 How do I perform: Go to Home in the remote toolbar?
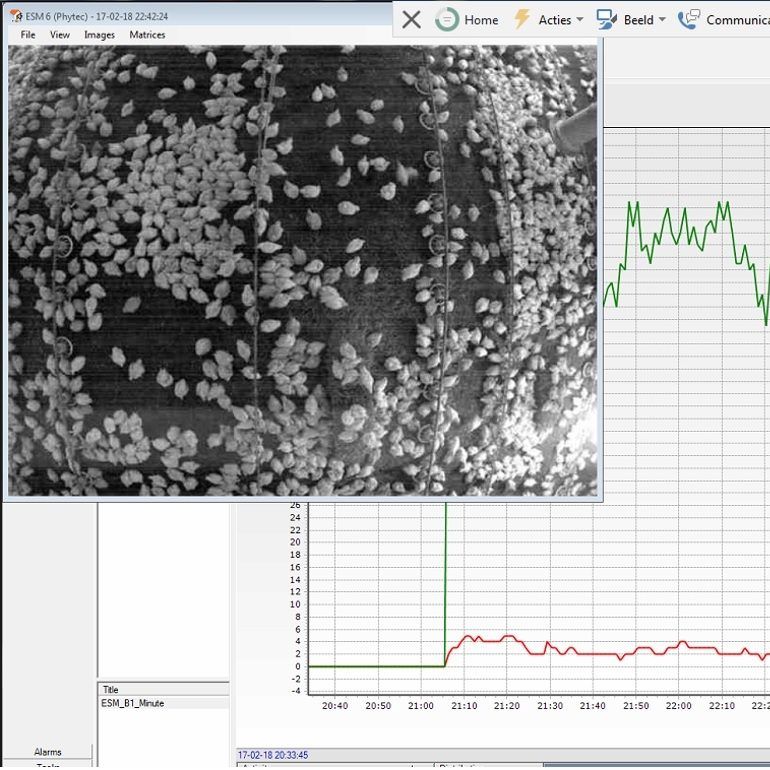tap(481, 20)
